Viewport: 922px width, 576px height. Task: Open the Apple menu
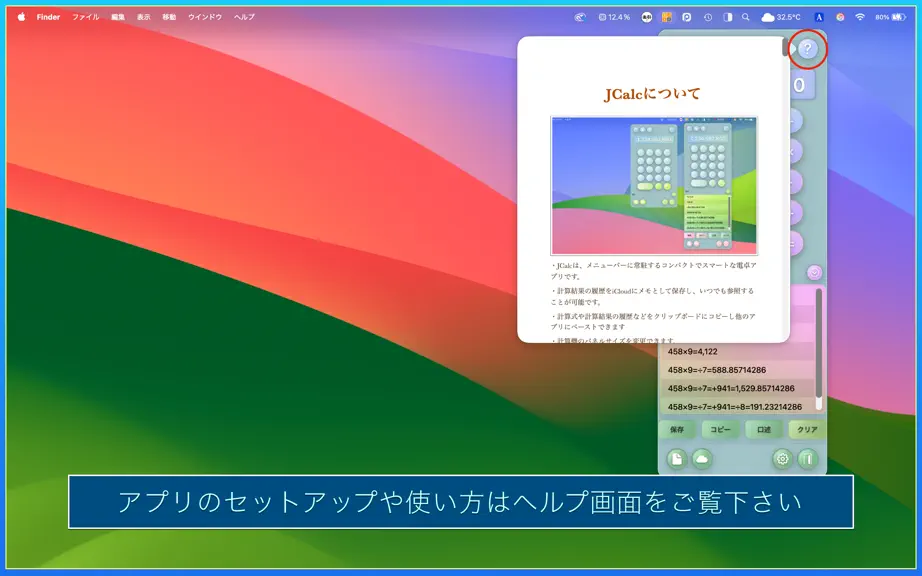tap(21, 17)
